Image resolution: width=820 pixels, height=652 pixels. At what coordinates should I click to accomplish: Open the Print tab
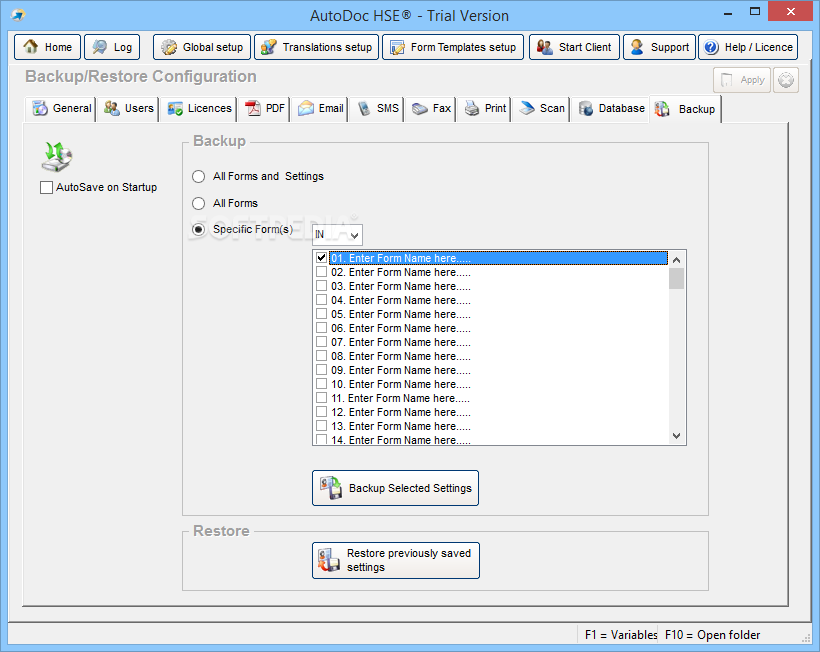pyautogui.click(x=486, y=108)
